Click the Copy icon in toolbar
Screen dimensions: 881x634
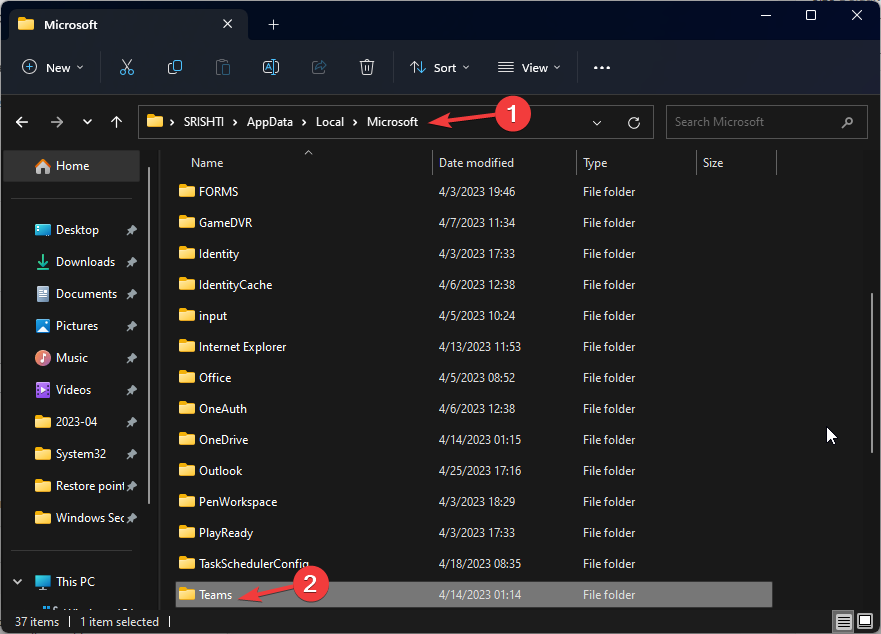pos(175,67)
